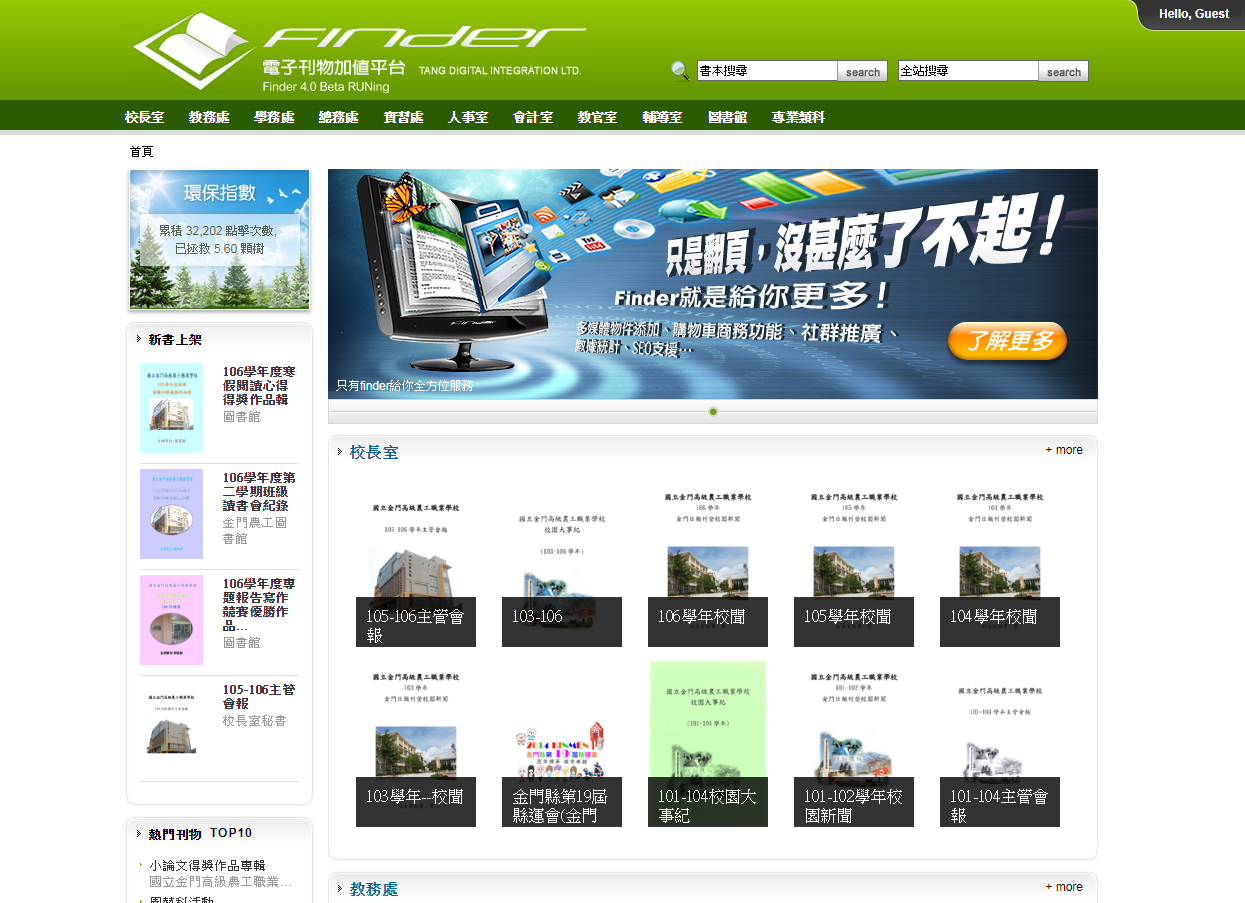The height and width of the screenshot is (903, 1245).
Task: Click the Hello, Guest tab
Action: pyautogui.click(x=1193, y=14)
